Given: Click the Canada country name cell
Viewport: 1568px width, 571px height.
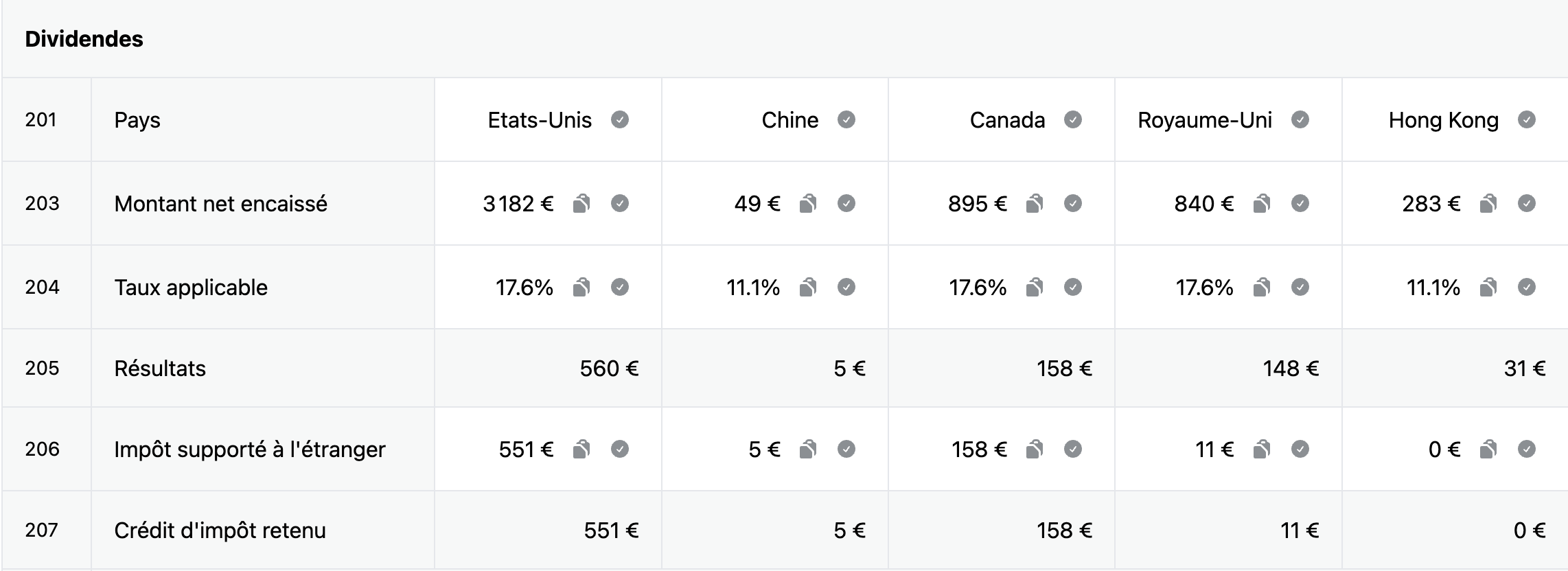Looking at the screenshot, I should [x=1007, y=121].
